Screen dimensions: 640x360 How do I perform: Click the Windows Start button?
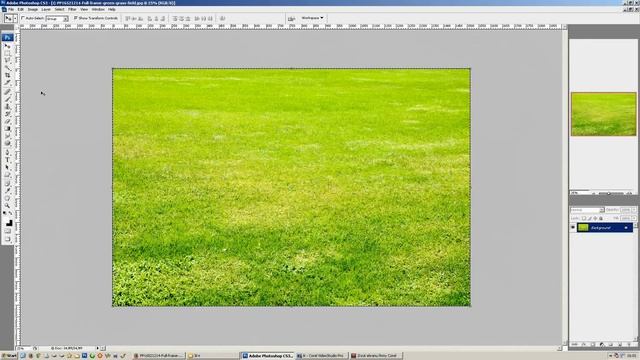(9, 356)
